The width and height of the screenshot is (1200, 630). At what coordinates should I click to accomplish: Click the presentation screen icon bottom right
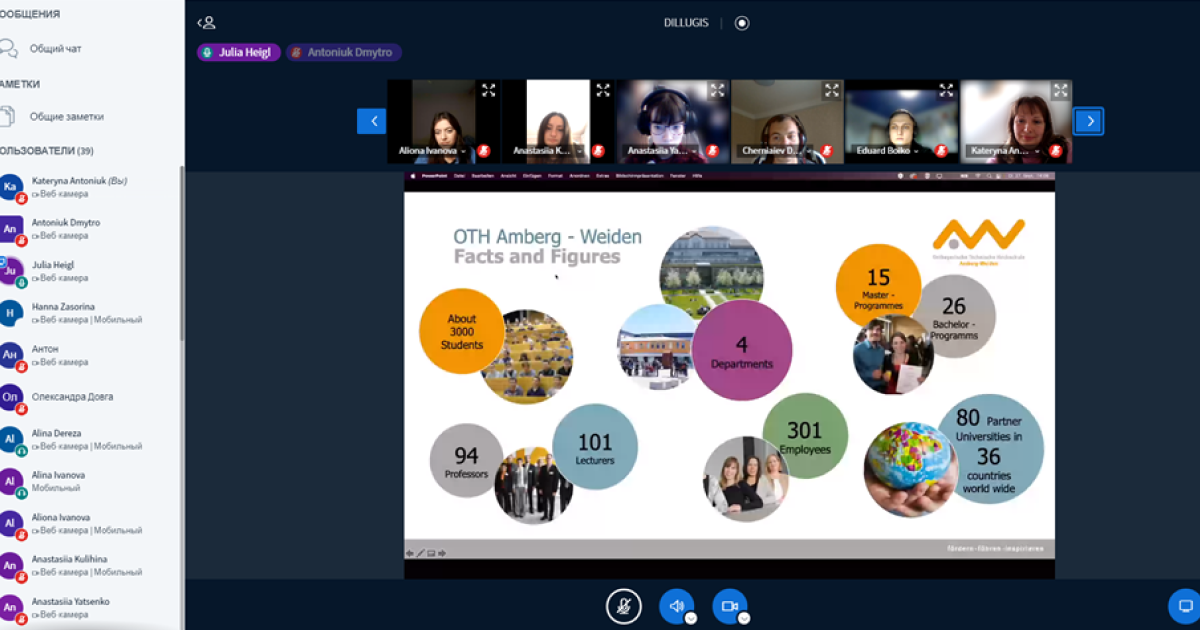click(x=1184, y=606)
